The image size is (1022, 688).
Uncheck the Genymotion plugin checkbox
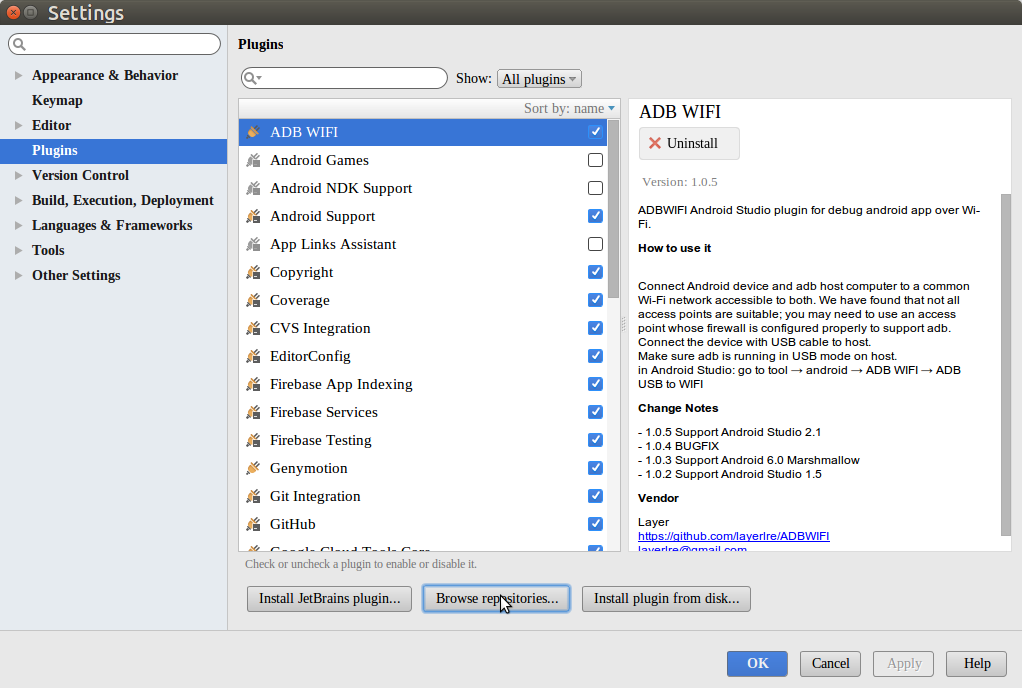[x=595, y=468]
